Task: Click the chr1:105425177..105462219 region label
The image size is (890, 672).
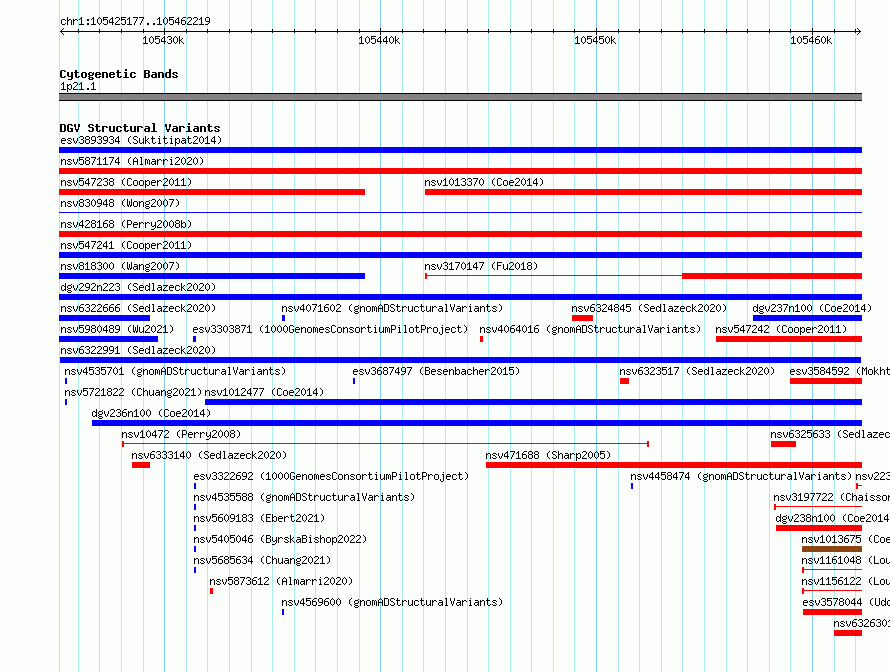Action: pyautogui.click(x=135, y=21)
